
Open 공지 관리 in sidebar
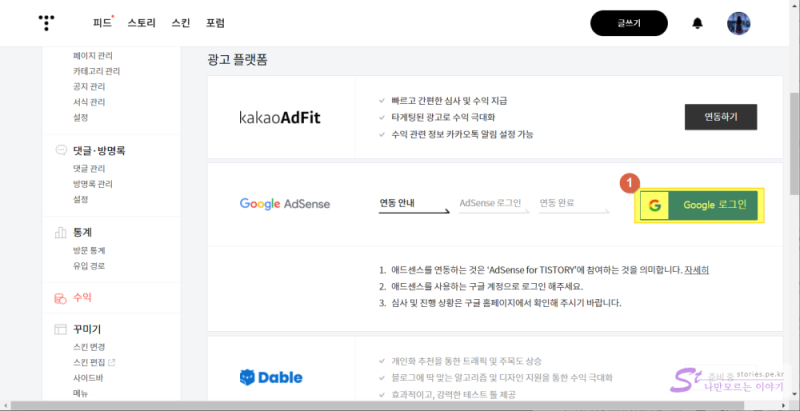click(x=89, y=87)
